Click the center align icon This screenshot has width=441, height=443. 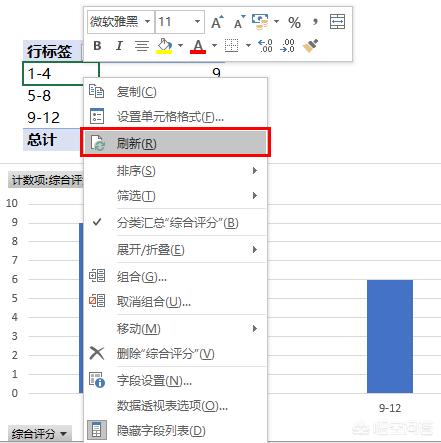pyautogui.click(x=142, y=46)
